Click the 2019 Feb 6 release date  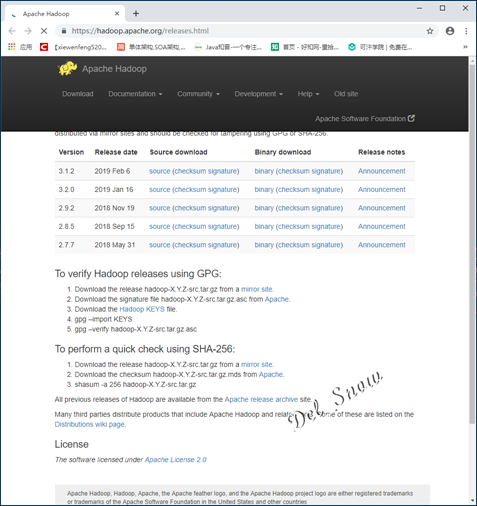coord(112,171)
